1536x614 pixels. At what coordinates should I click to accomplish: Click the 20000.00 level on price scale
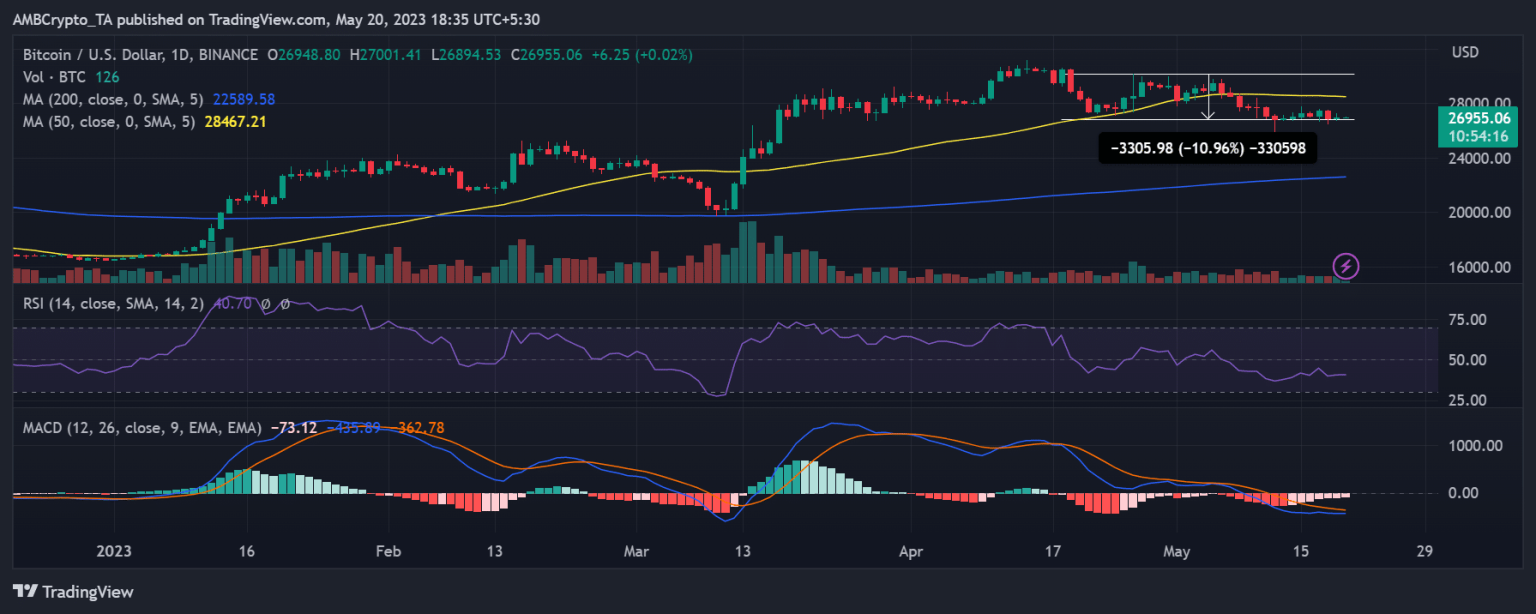coord(1481,212)
